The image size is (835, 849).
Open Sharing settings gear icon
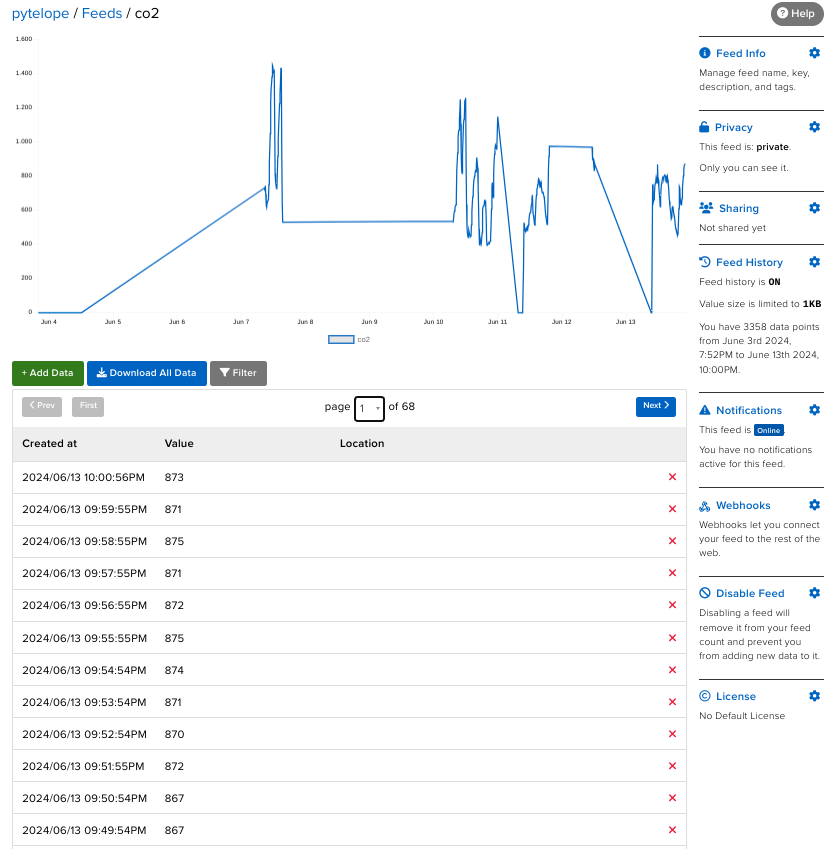(814, 208)
